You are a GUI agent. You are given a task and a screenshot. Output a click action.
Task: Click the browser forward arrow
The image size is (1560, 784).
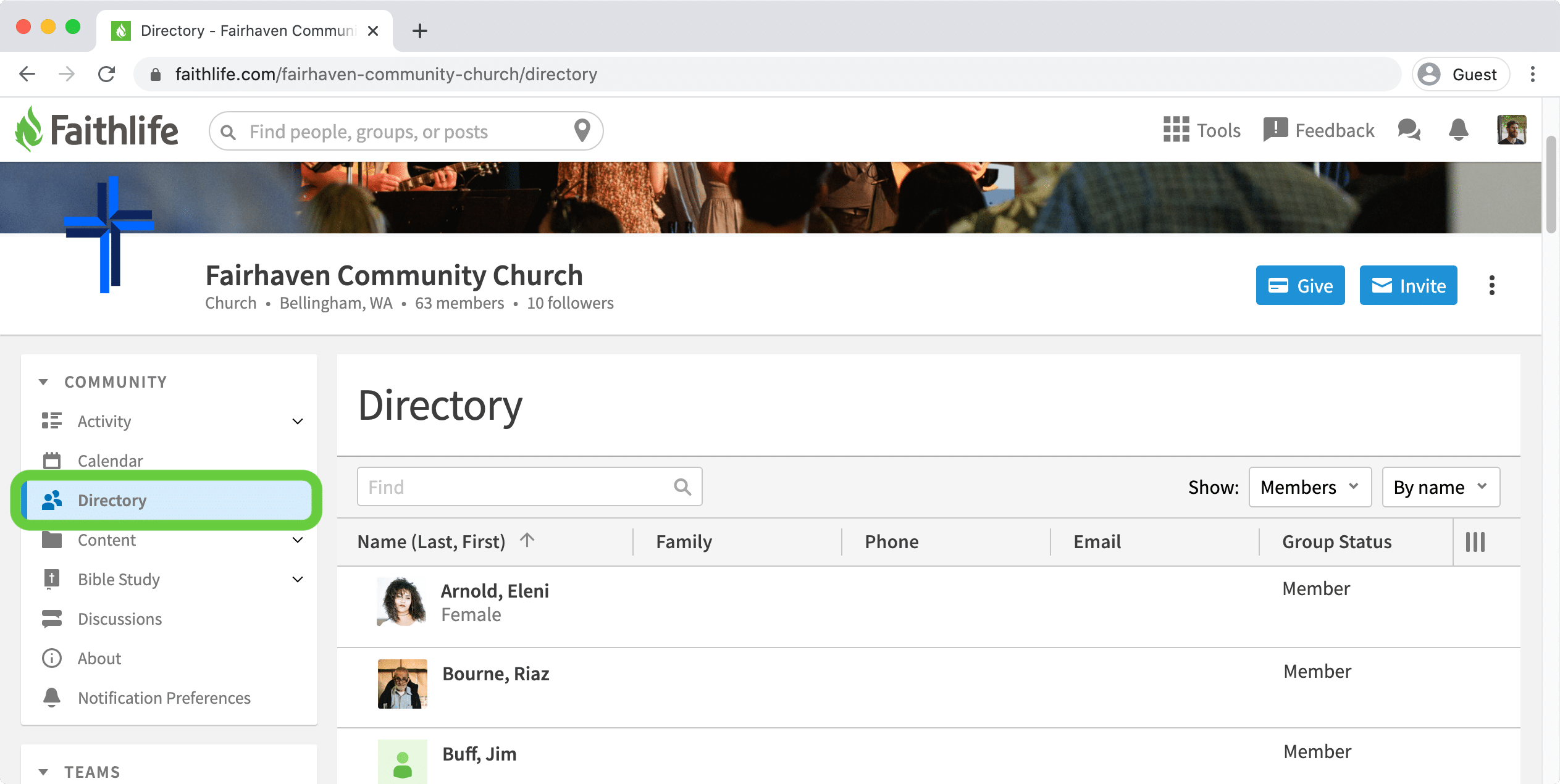[67, 74]
